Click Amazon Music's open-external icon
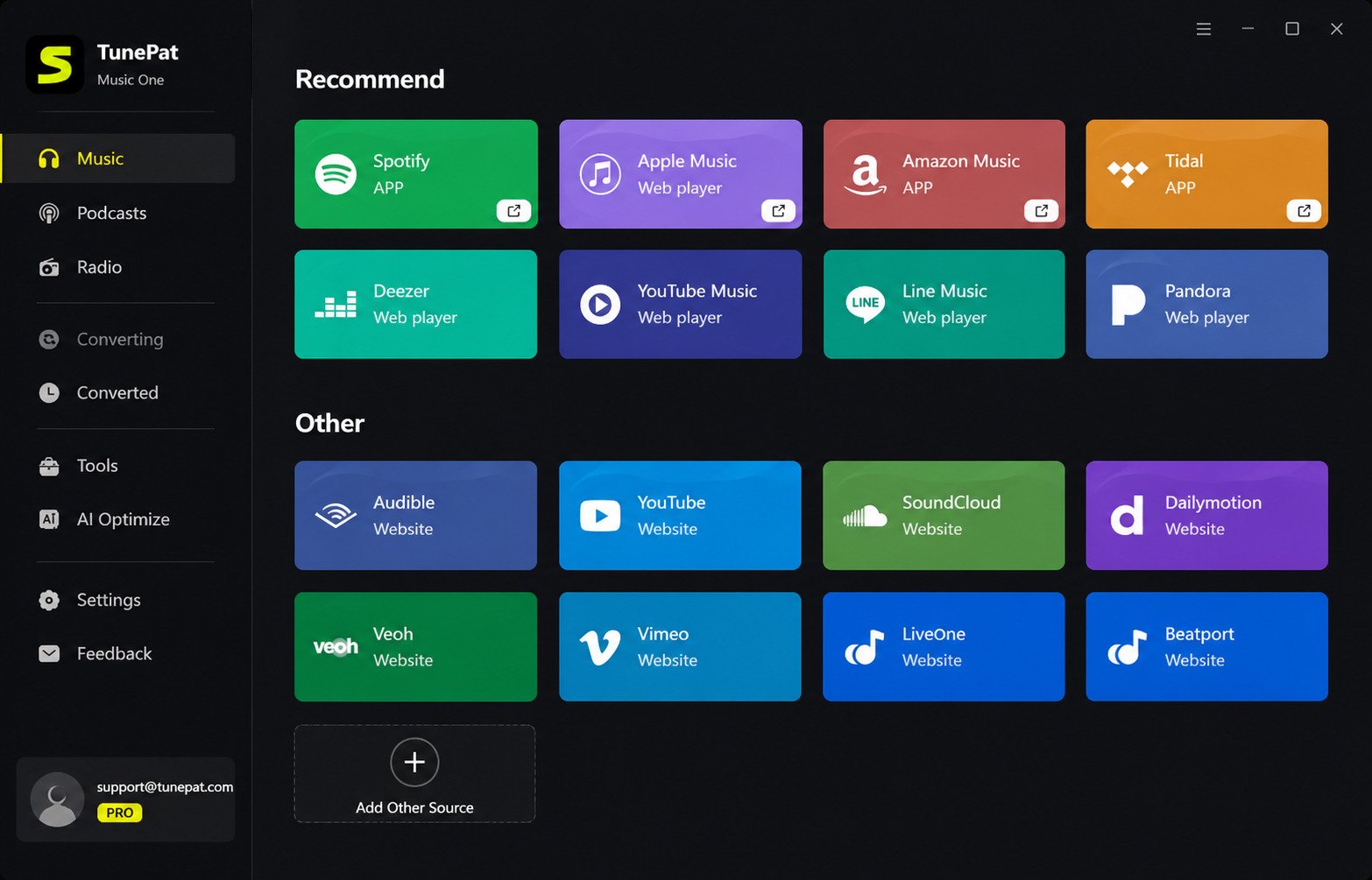 (1041, 210)
